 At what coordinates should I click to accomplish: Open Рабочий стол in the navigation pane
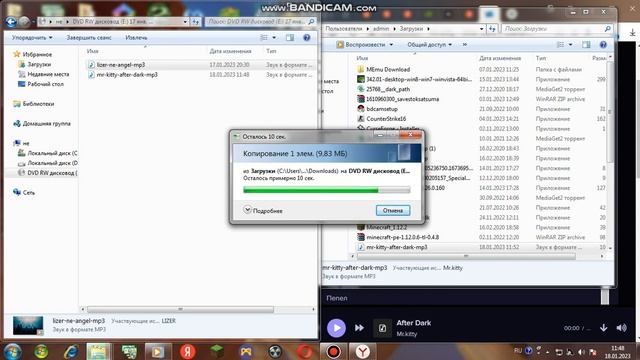pos(45,84)
